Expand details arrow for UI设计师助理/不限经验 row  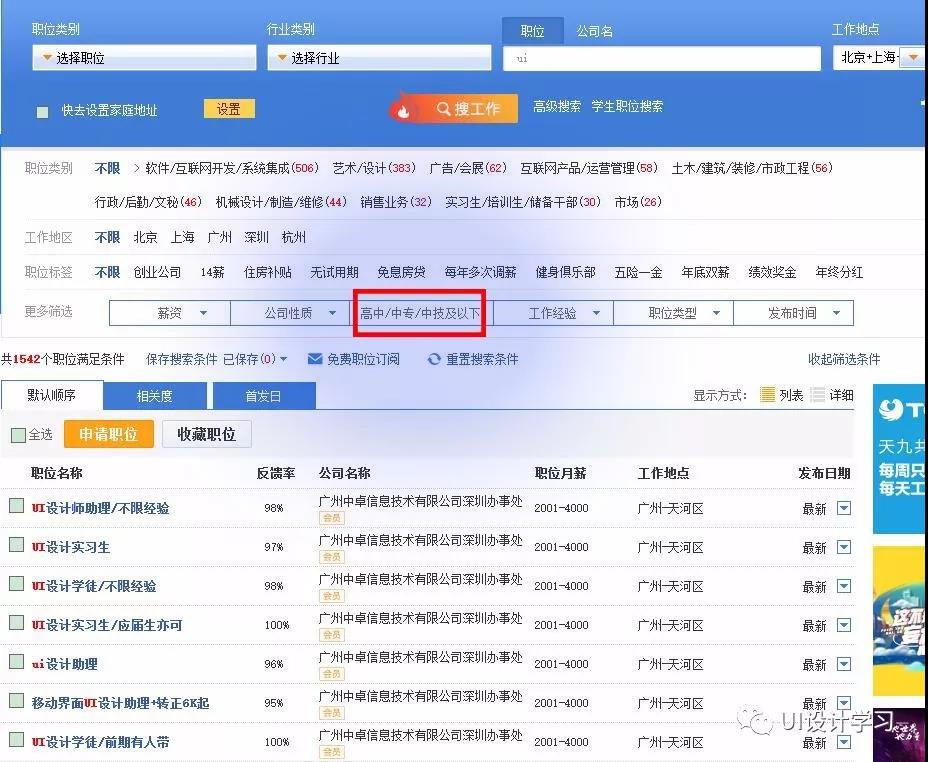point(844,508)
